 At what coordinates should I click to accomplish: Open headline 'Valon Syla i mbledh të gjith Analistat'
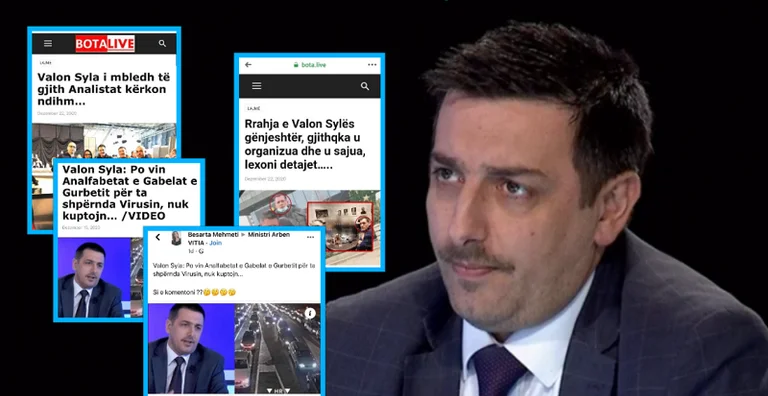(104, 89)
